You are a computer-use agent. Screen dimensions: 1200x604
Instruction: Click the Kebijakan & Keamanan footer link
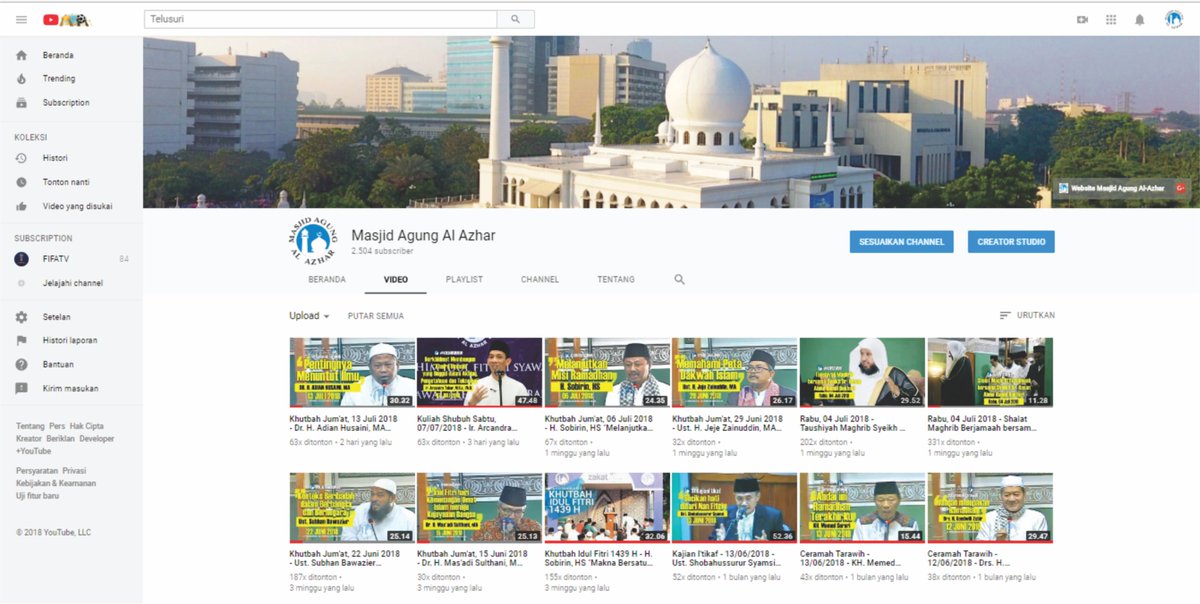tap(56, 483)
